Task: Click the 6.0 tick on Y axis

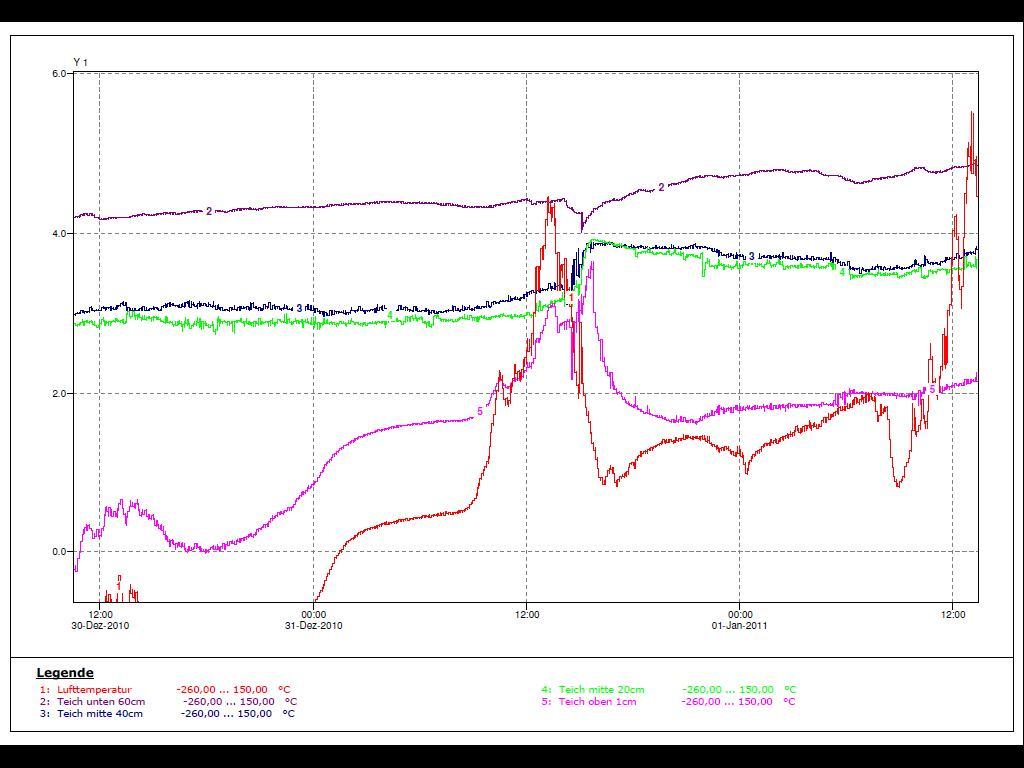Action: click(x=58, y=74)
